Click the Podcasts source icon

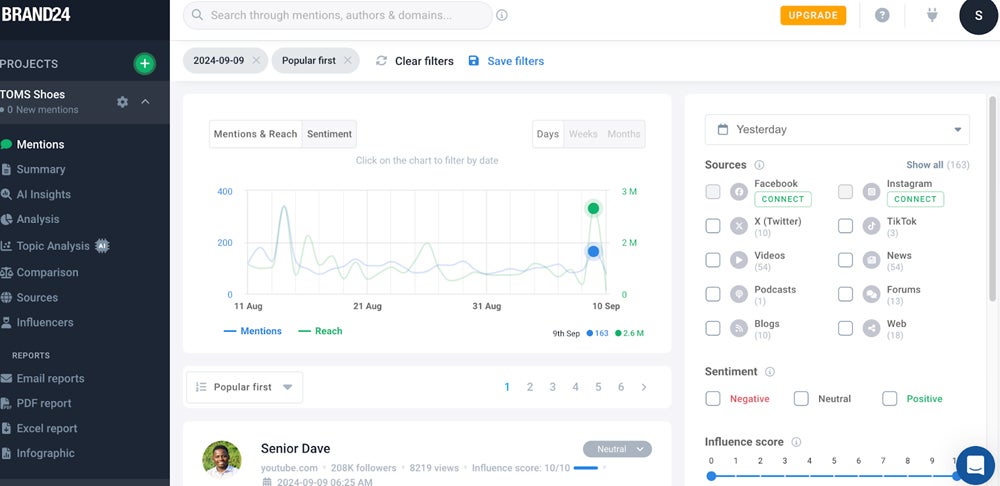(739, 294)
